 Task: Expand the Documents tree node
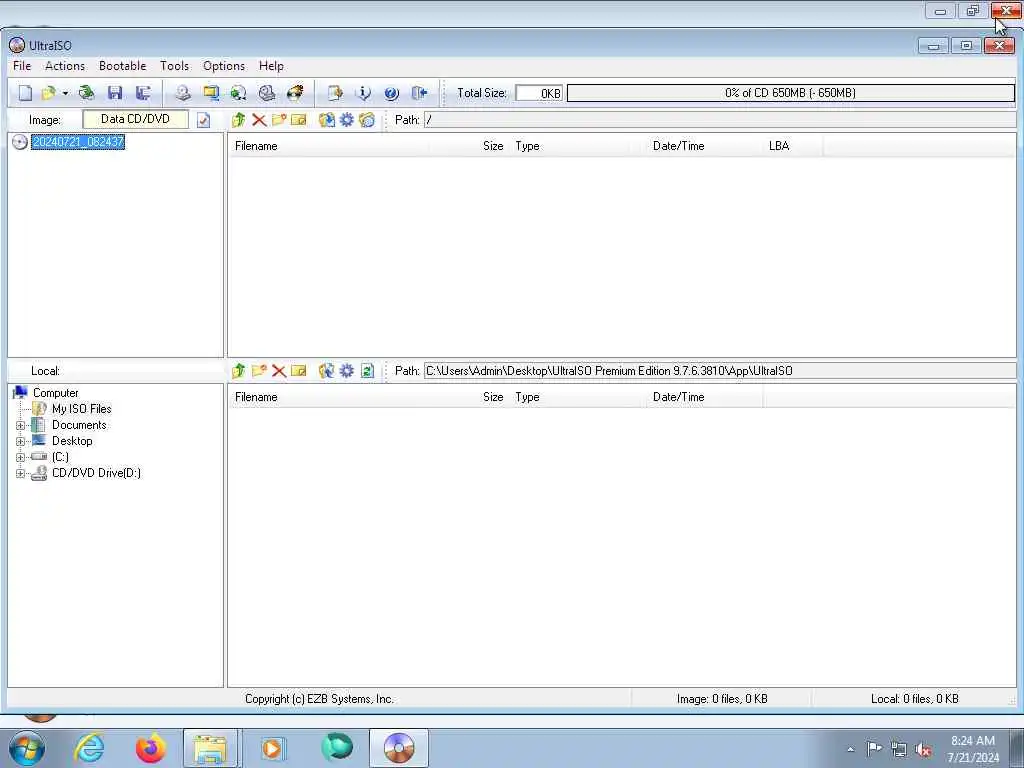pyautogui.click(x=20, y=425)
